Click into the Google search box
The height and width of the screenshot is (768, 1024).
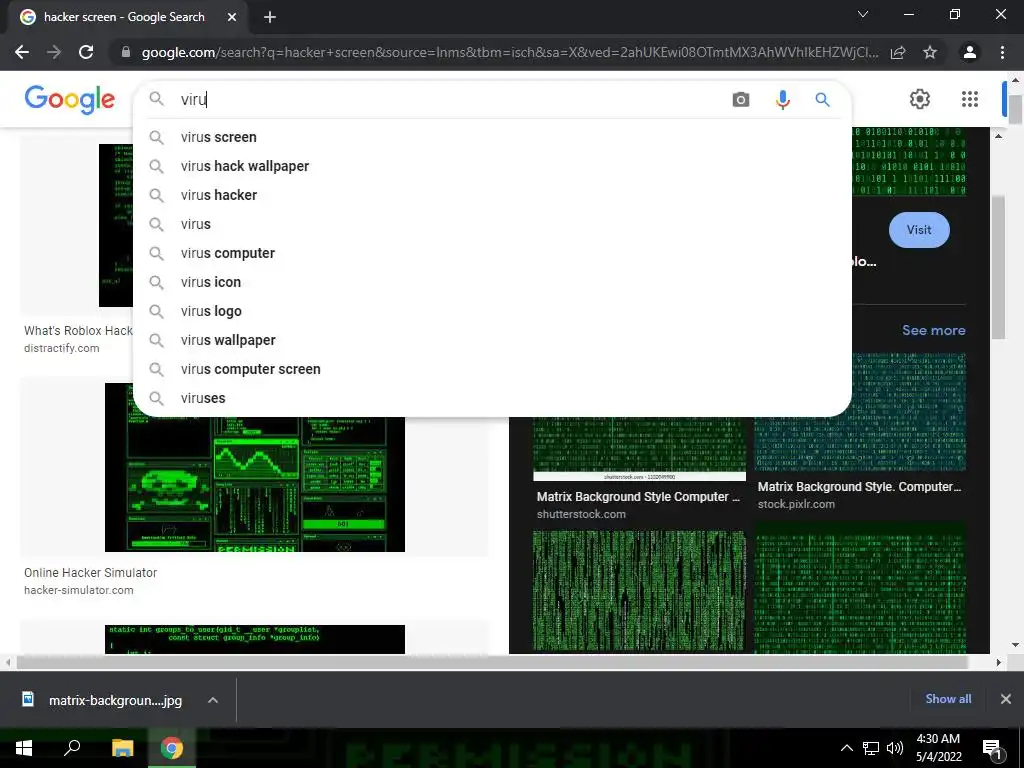pos(451,99)
